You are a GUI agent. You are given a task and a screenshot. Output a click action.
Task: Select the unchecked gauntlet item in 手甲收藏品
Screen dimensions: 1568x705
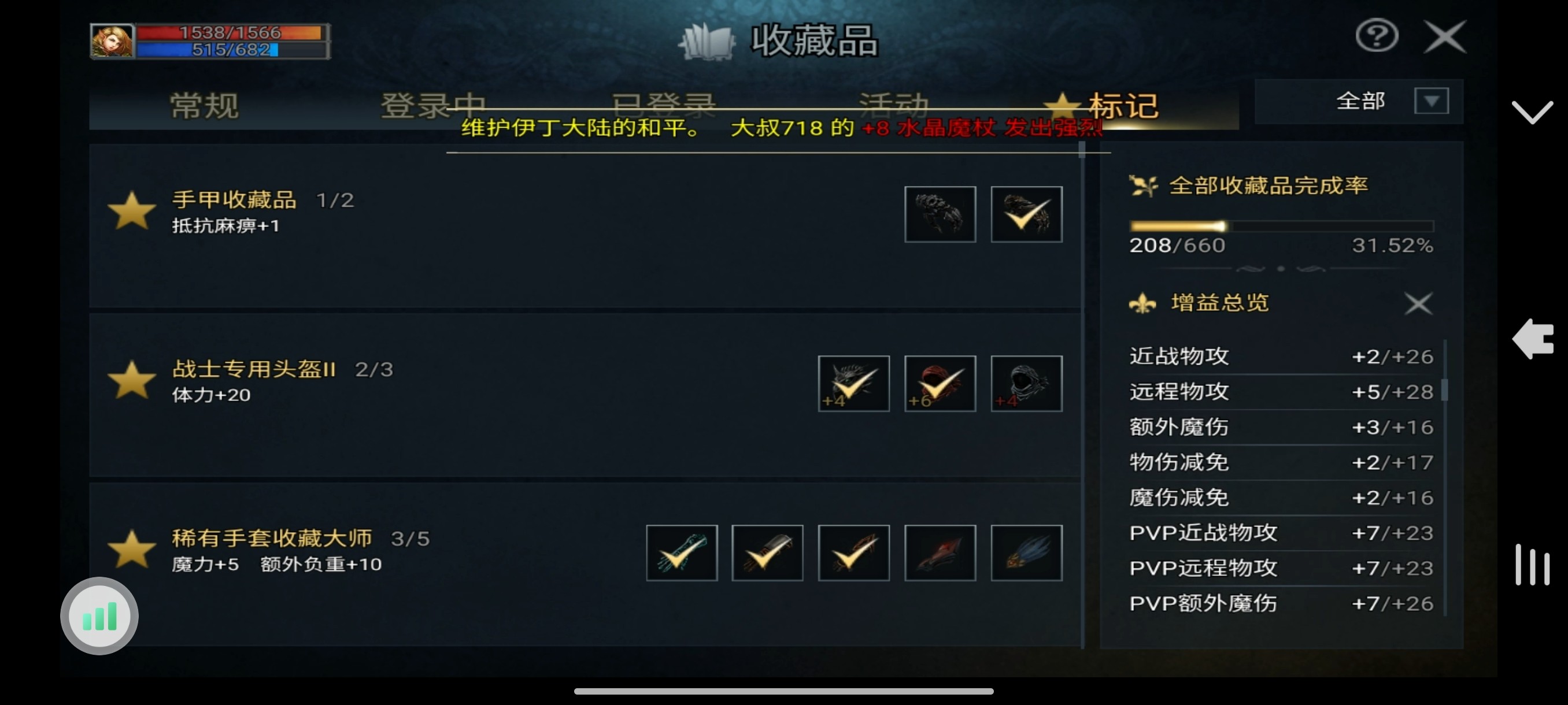(940, 214)
